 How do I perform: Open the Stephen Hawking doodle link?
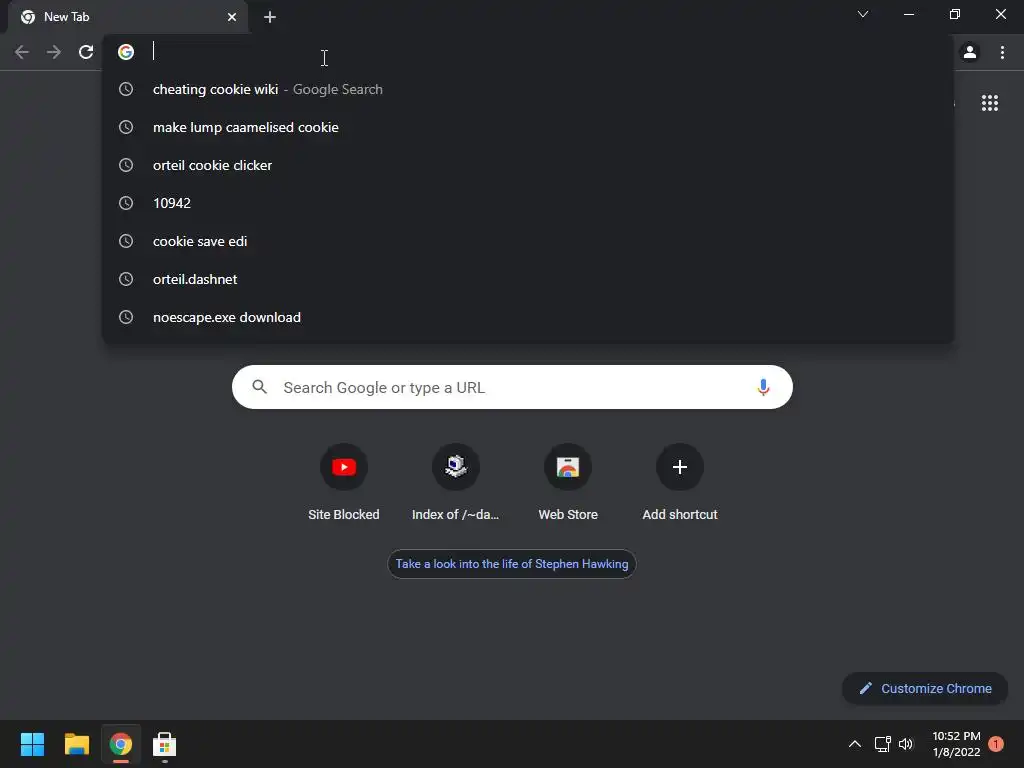511,564
